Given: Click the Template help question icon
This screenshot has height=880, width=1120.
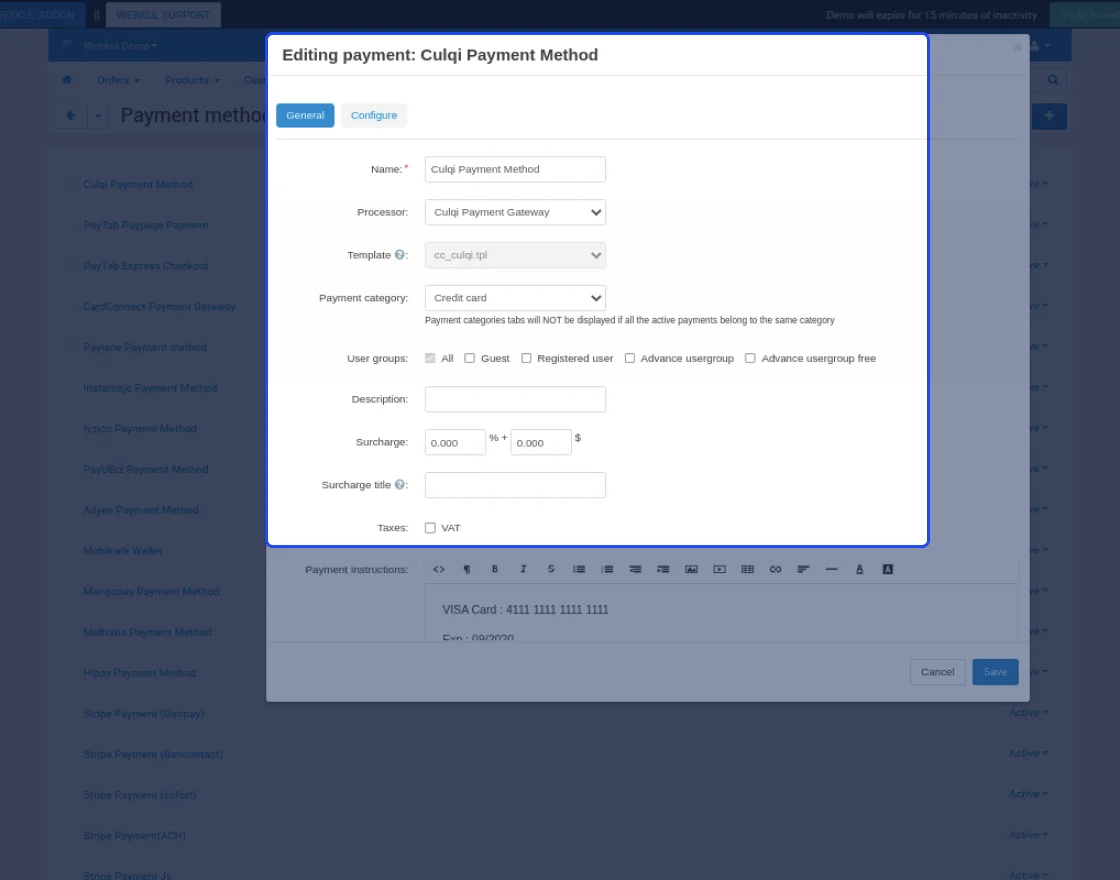Looking at the screenshot, I should coord(399,255).
